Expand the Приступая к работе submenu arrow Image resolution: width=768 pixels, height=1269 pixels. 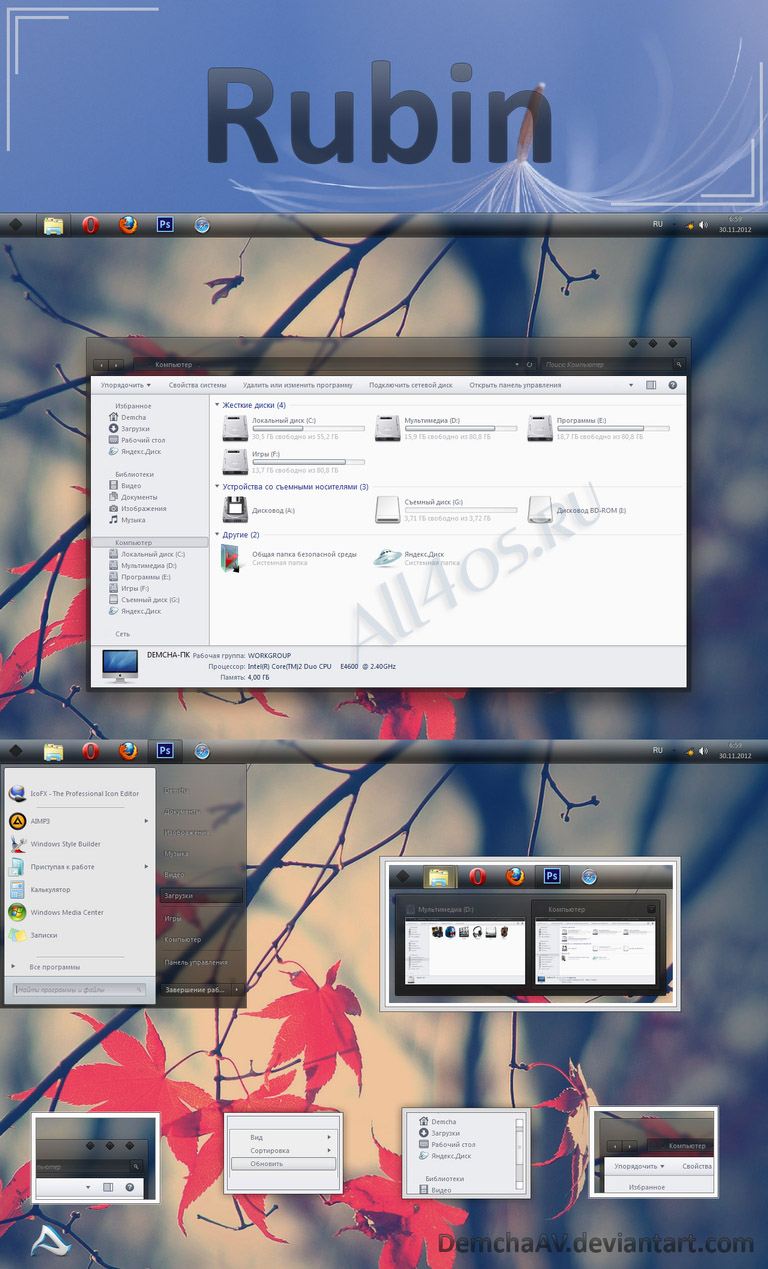pos(146,867)
